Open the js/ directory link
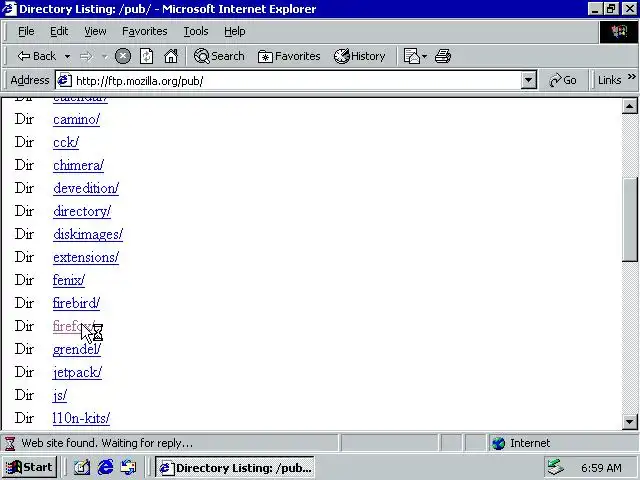This screenshot has width=640, height=480. [60, 395]
